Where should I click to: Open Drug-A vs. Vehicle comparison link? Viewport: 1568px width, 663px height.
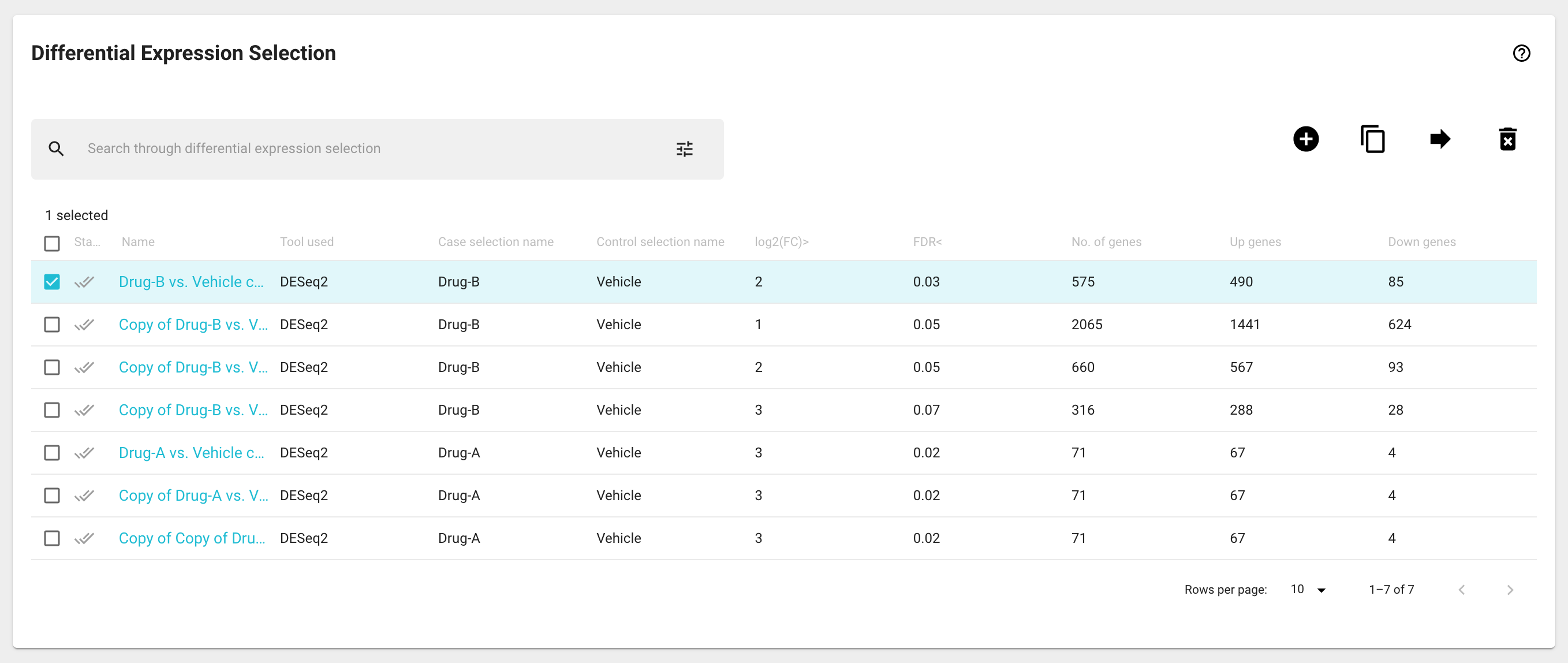point(191,452)
